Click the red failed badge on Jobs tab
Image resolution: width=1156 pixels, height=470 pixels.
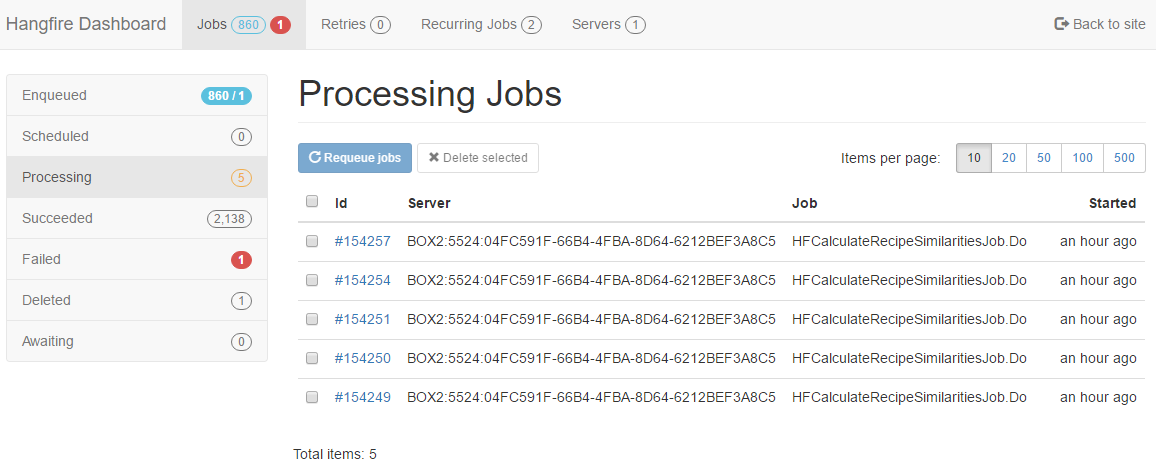pos(280,25)
